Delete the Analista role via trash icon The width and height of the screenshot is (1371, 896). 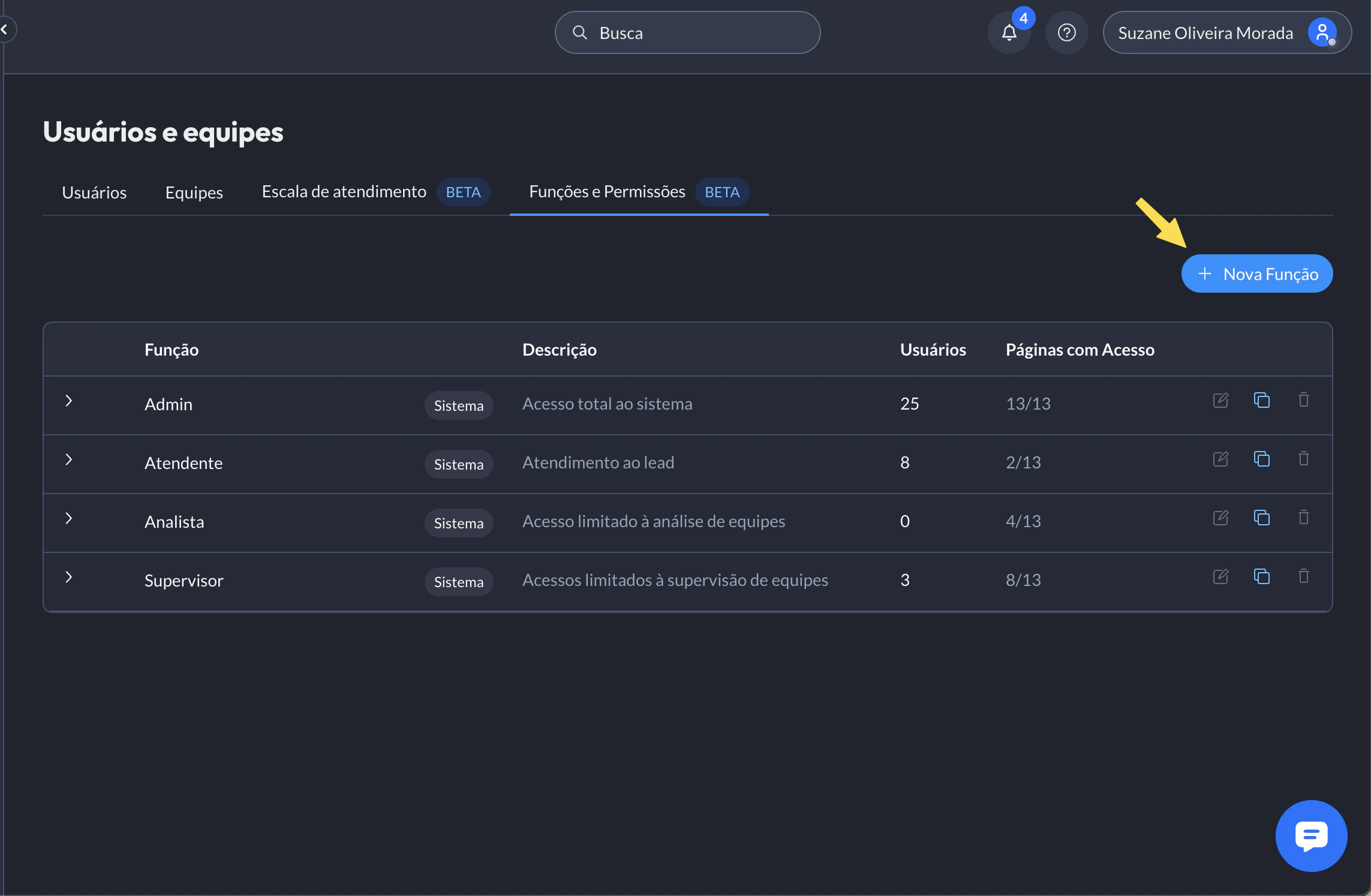tap(1304, 518)
